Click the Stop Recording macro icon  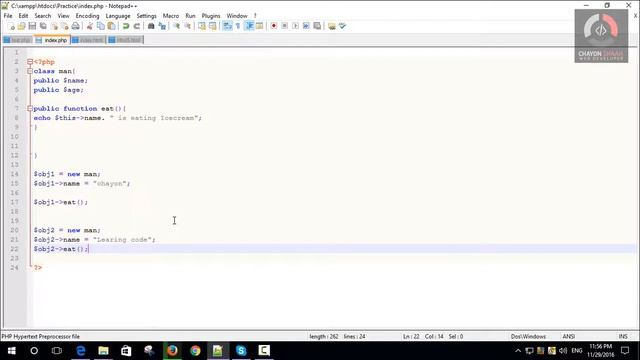tap(284, 26)
